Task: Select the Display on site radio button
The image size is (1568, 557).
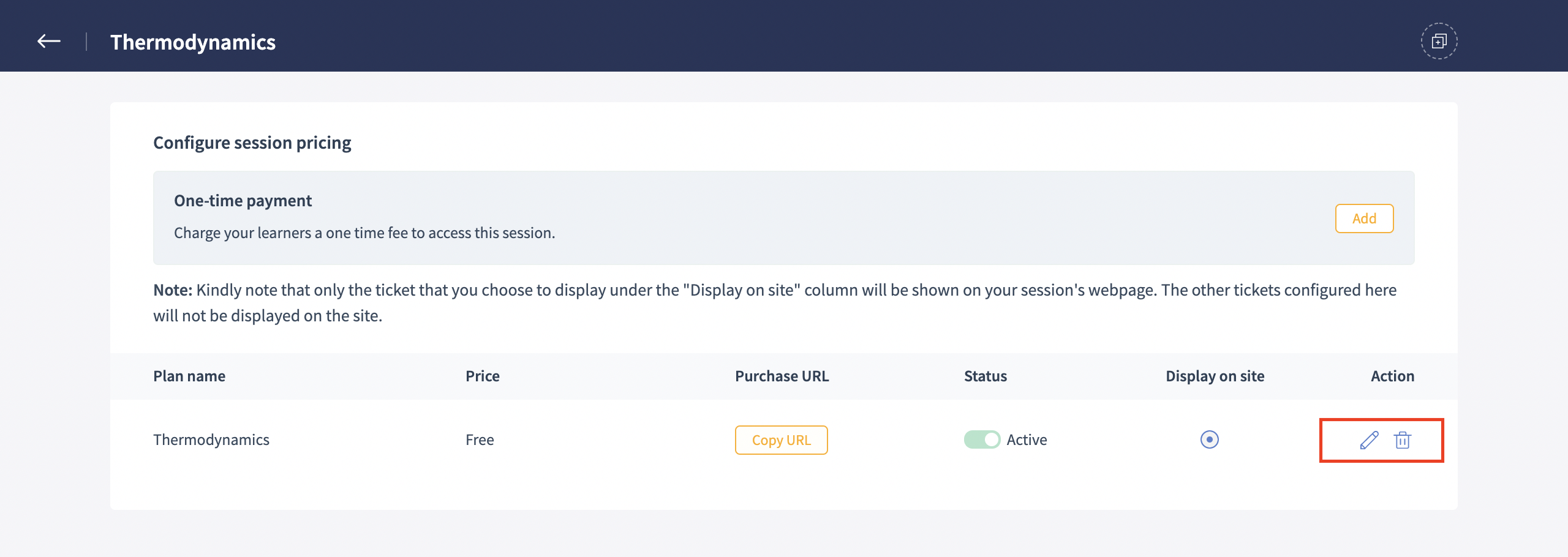Action: [1209, 439]
